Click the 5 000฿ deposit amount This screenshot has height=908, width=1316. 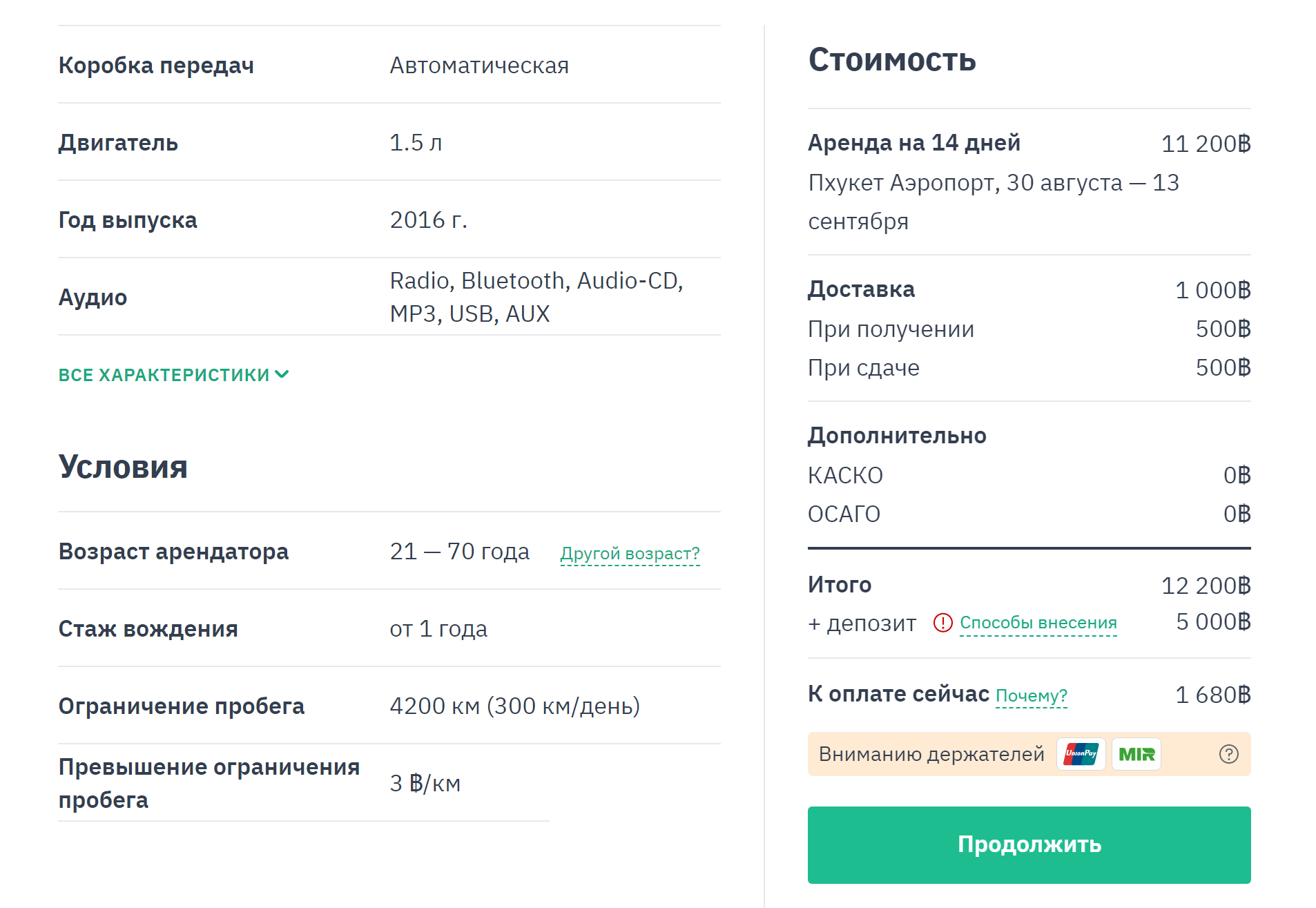coord(1213,622)
